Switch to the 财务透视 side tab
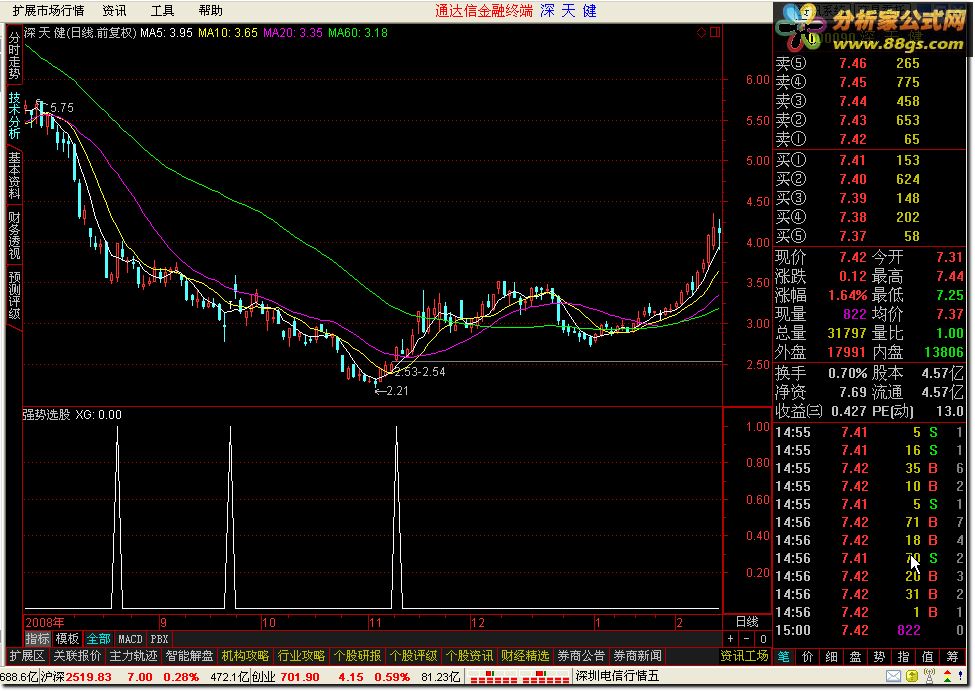 [14, 235]
